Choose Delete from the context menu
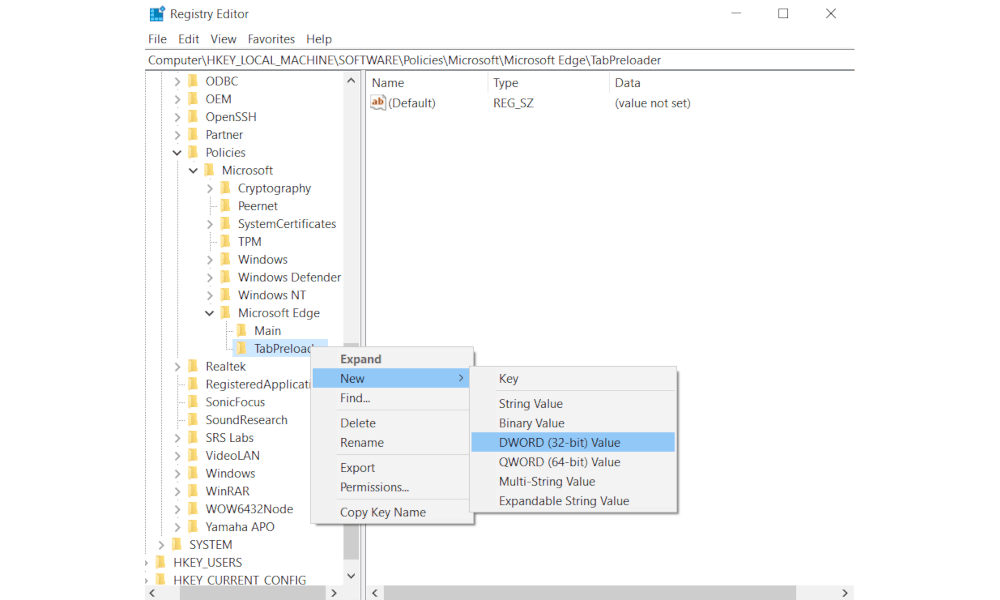The height and width of the screenshot is (600, 1000). point(392,423)
